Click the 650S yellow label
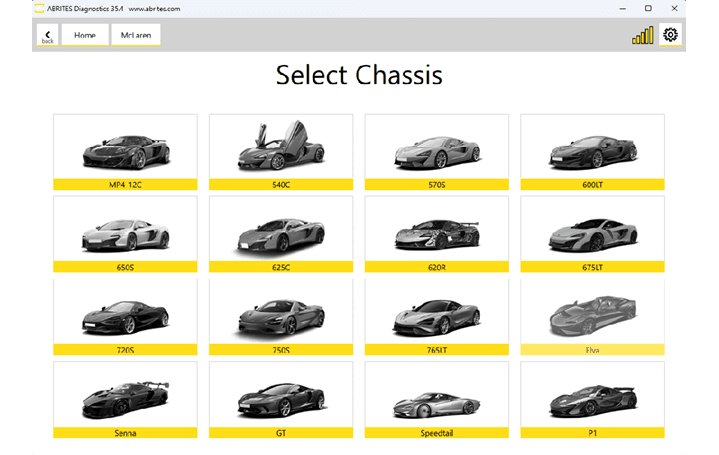The height and width of the screenshot is (455, 719). (125, 267)
